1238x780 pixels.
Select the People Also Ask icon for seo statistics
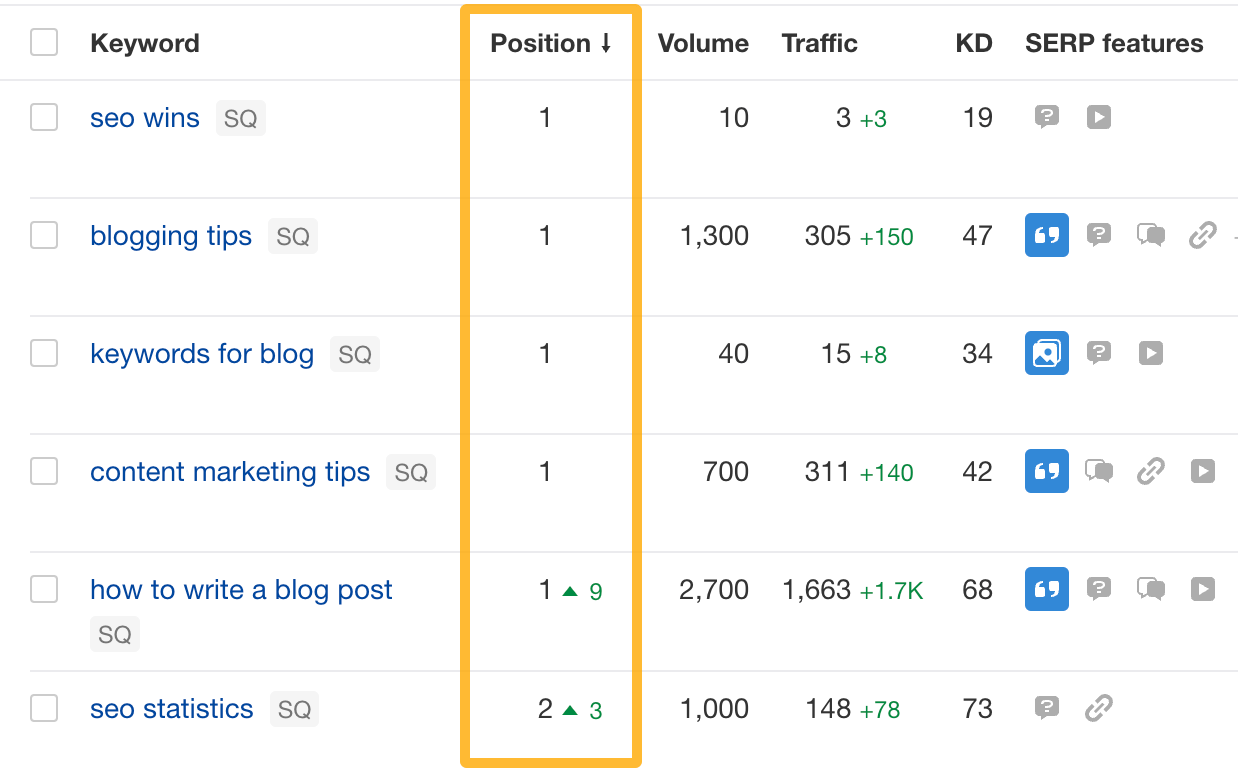pos(1046,708)
